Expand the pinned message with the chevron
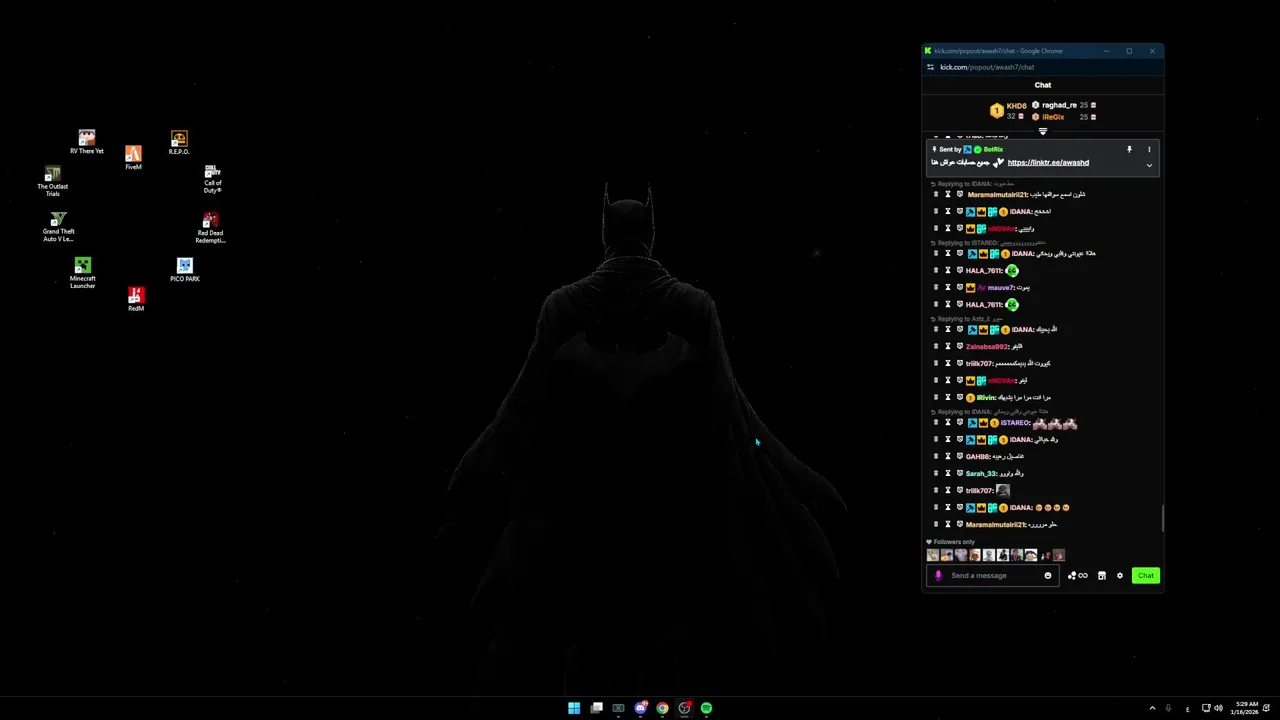Image resolution: width=1280 pixels, height=720 pixels. click(x=1149, y=166)
